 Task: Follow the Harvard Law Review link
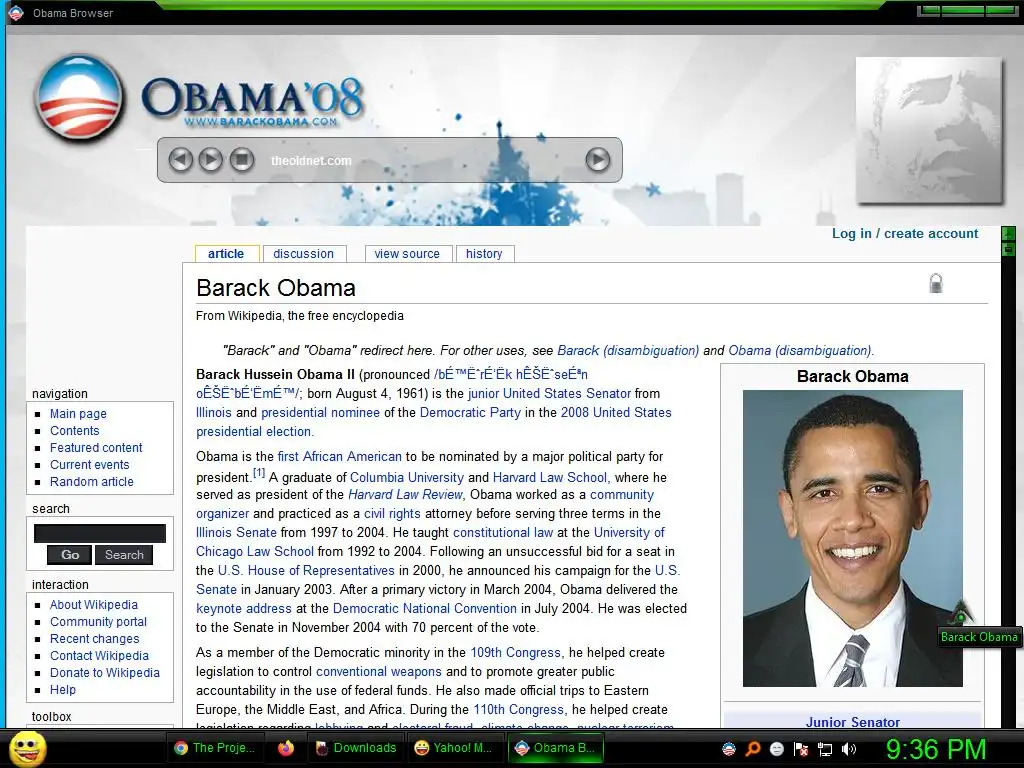click(405, 494)
